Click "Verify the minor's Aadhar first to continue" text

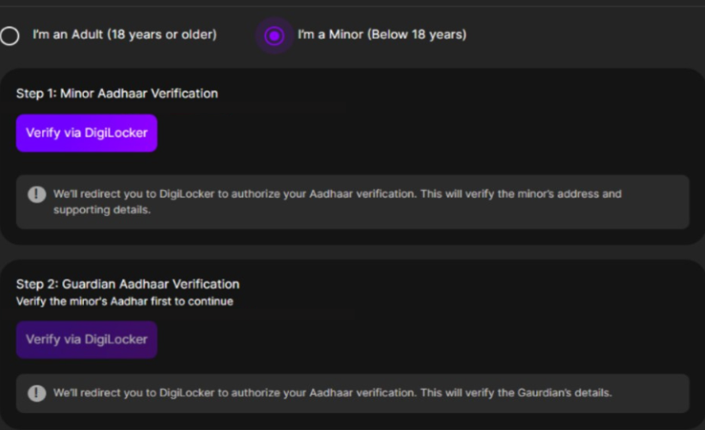click(125, 301)
